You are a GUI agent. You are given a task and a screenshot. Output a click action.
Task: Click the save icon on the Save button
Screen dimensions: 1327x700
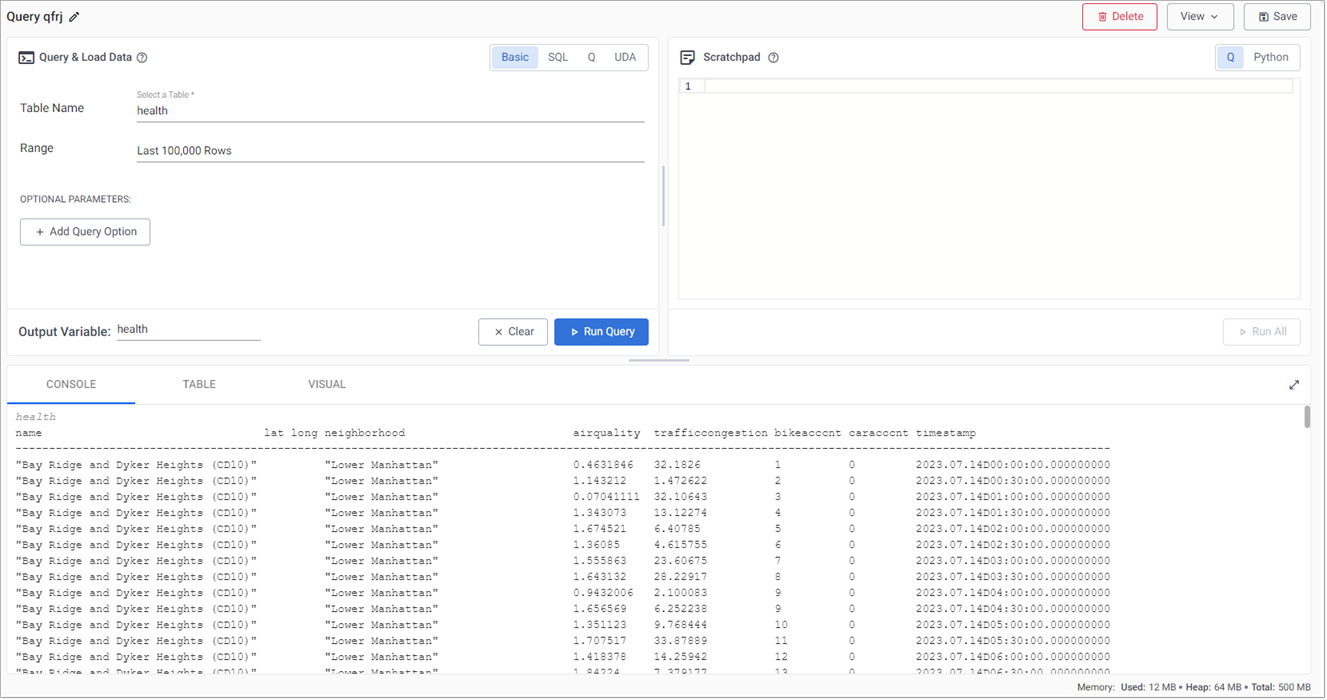[x=1266, y=16]
